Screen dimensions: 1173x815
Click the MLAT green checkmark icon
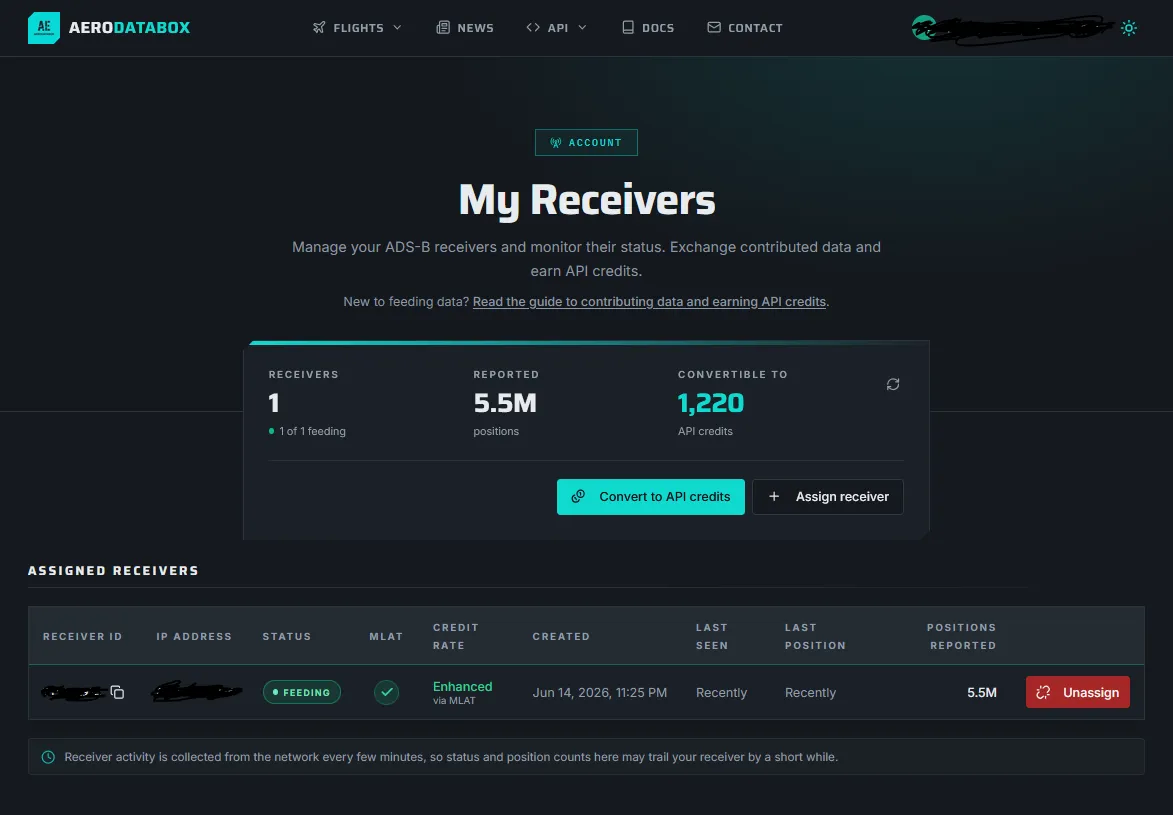coord(387,692)
